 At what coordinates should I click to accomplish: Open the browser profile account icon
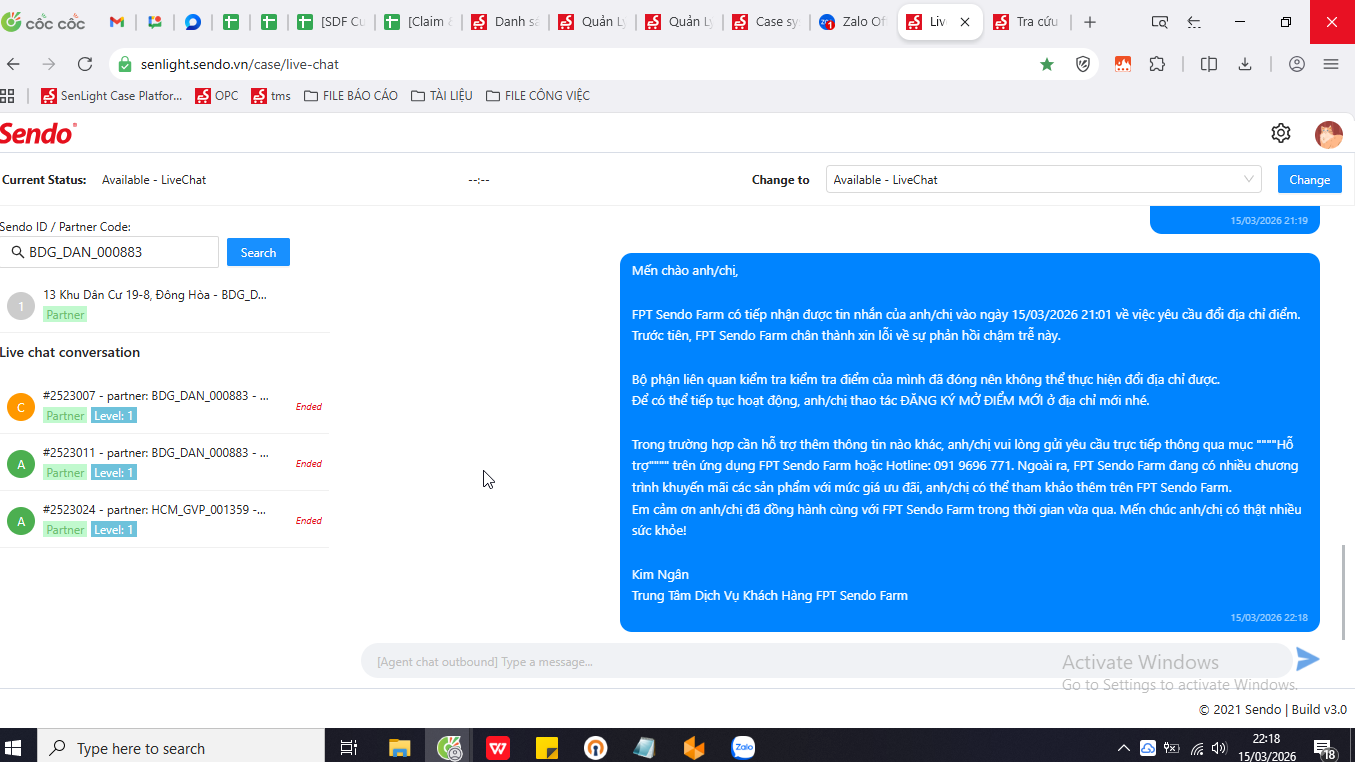[1297, 64]
